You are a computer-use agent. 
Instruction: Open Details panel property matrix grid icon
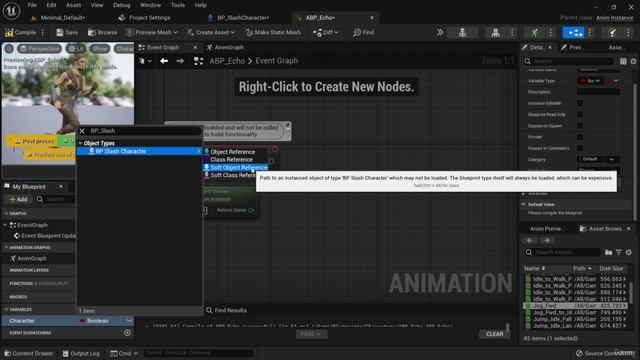623,61
